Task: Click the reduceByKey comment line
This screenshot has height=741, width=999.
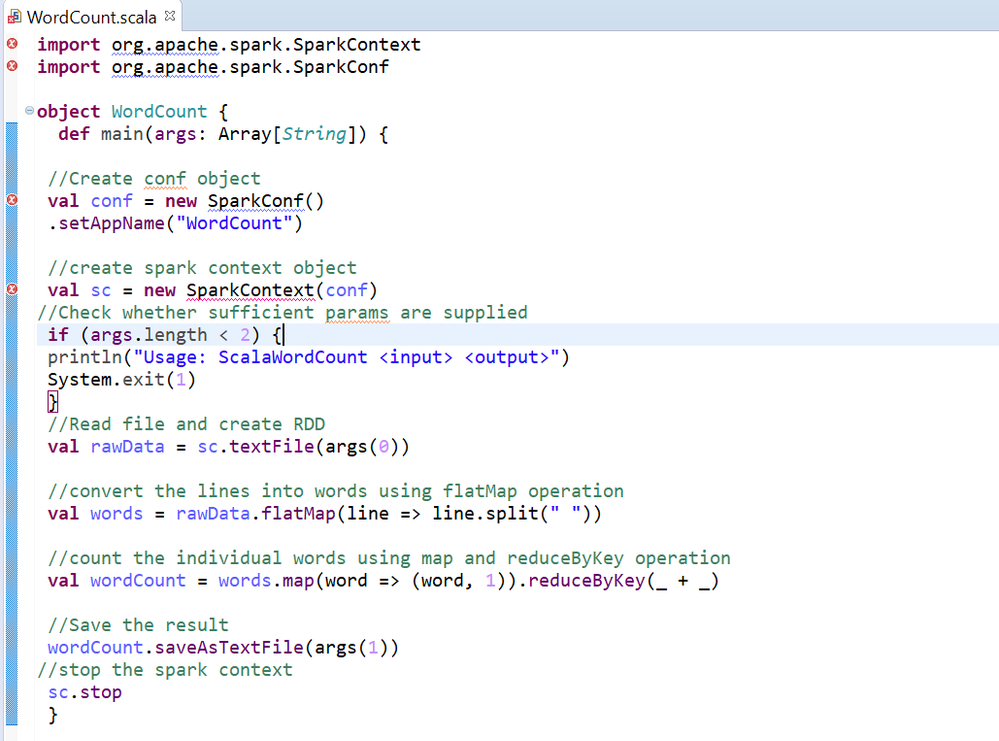Action: 389,558
